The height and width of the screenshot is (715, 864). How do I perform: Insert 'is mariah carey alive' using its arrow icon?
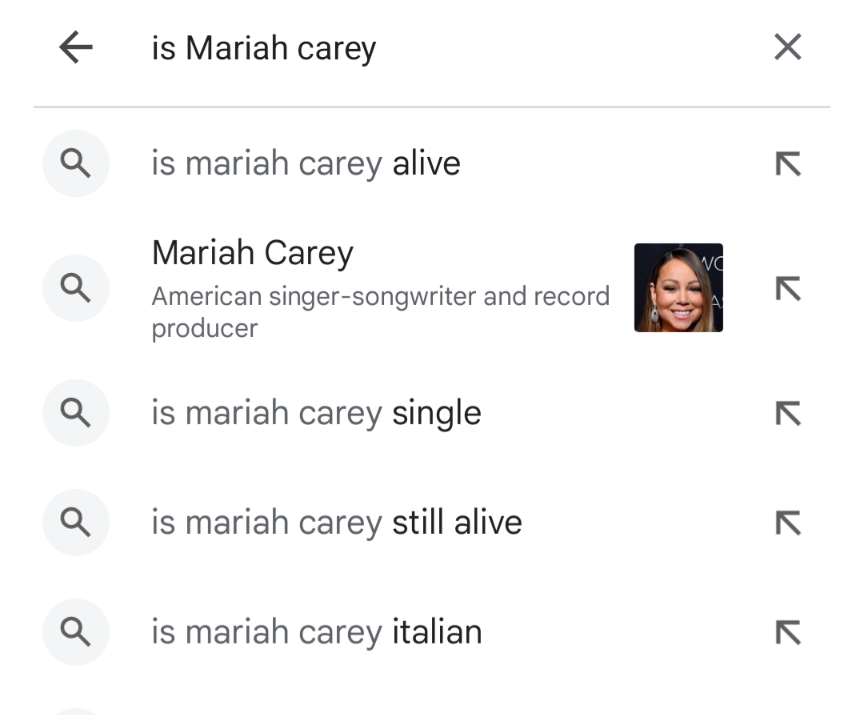click(x=788, y=163)
